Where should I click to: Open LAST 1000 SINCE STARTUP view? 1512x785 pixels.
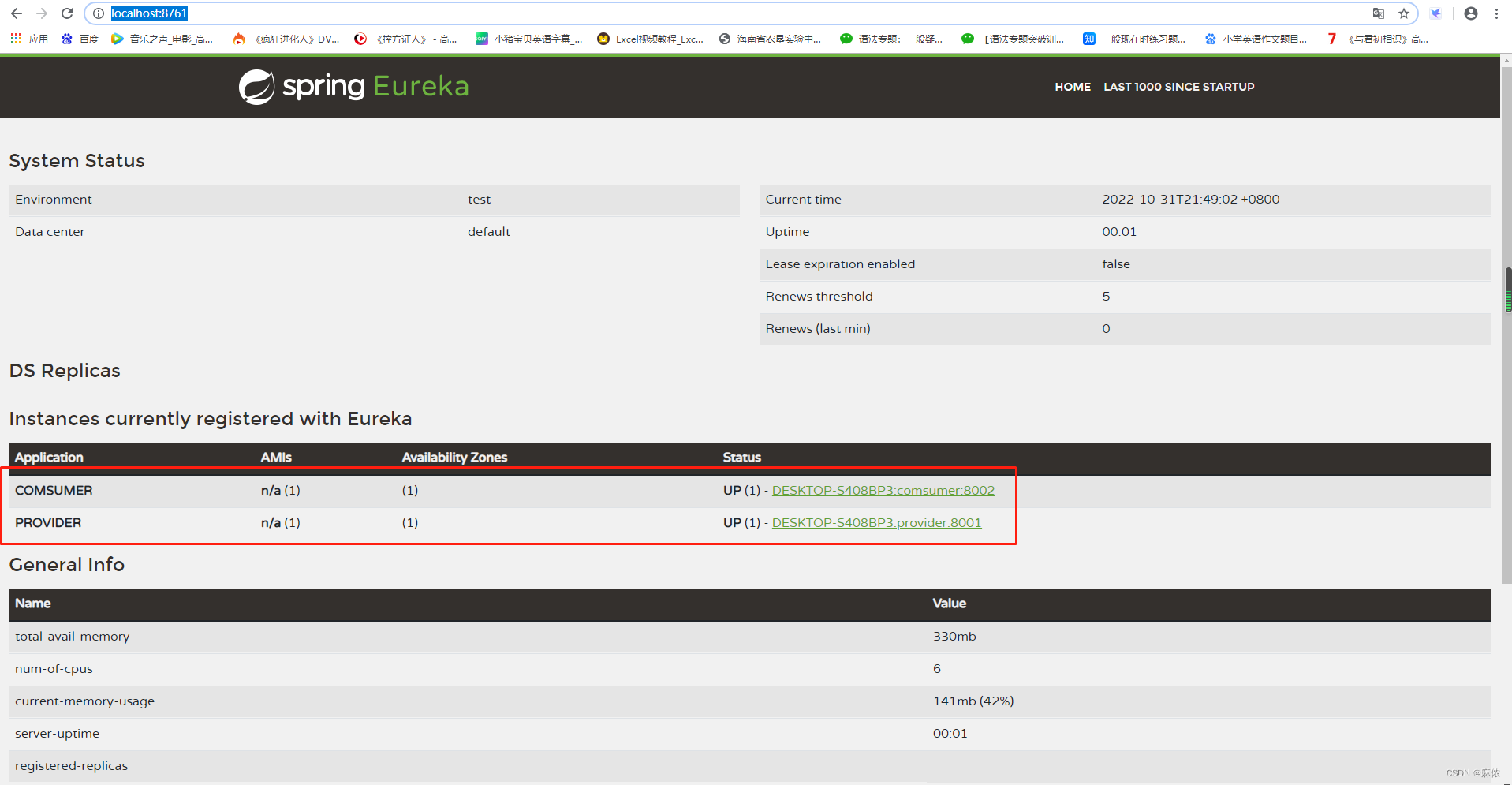pos(1178,87)
